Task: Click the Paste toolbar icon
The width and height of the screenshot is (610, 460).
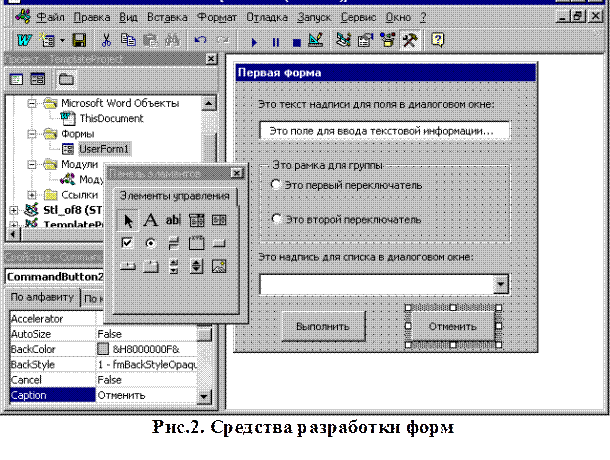Action: [150, 40]
